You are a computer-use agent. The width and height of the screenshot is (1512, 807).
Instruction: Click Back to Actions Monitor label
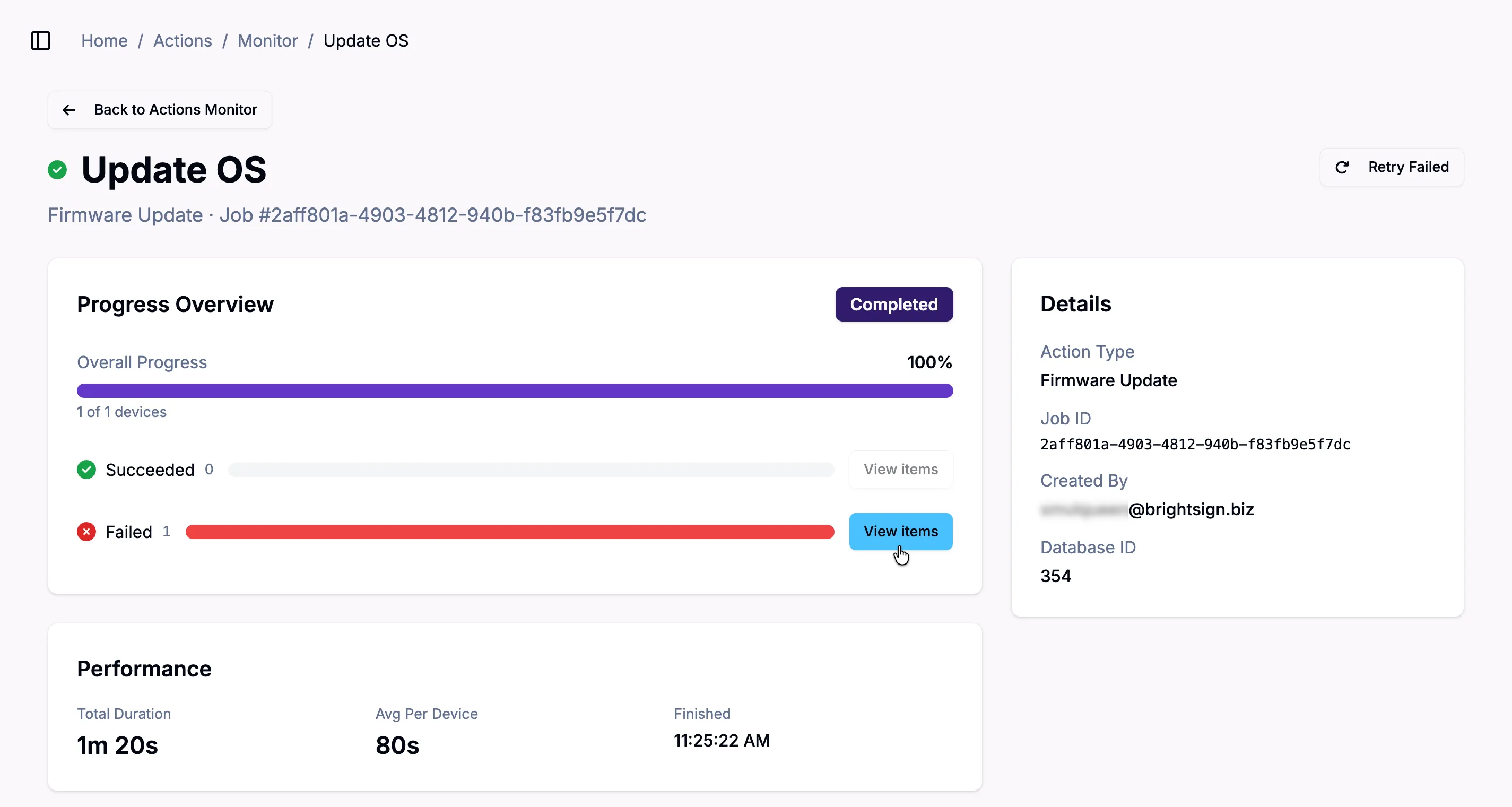point(176,110)
